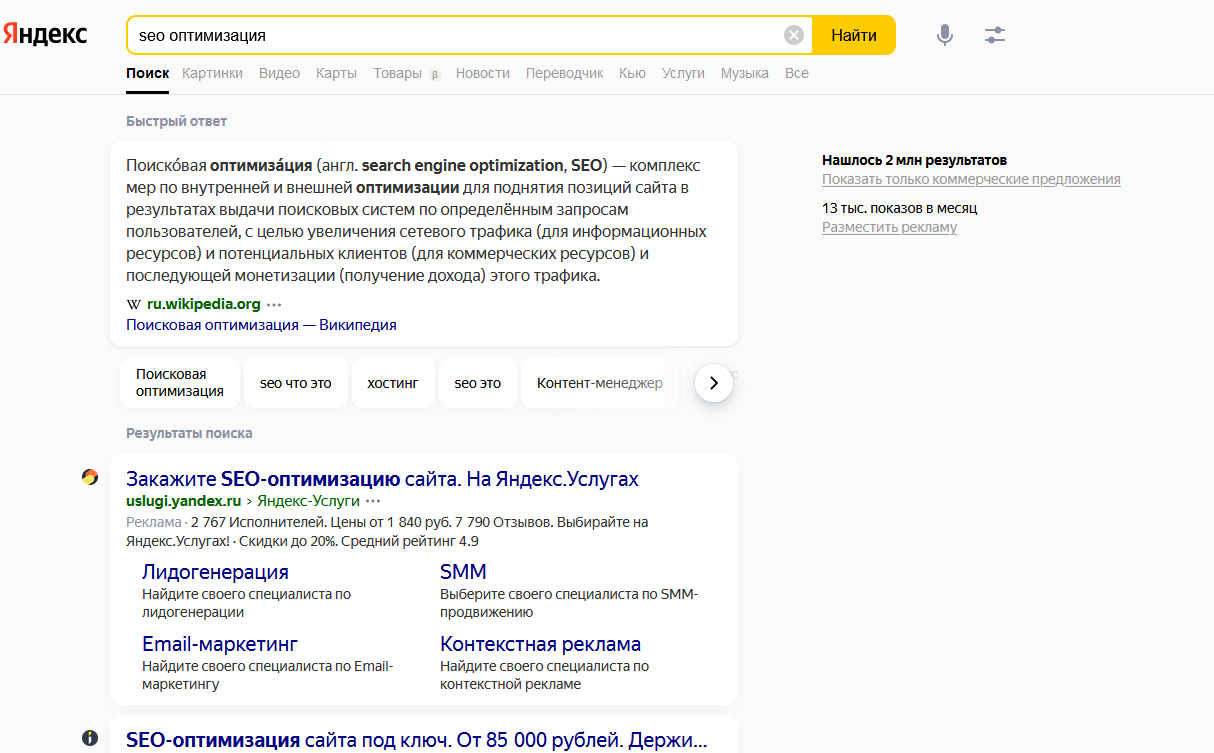
Task: Clear the search field with X icon
Action: [x=793, y=36]
